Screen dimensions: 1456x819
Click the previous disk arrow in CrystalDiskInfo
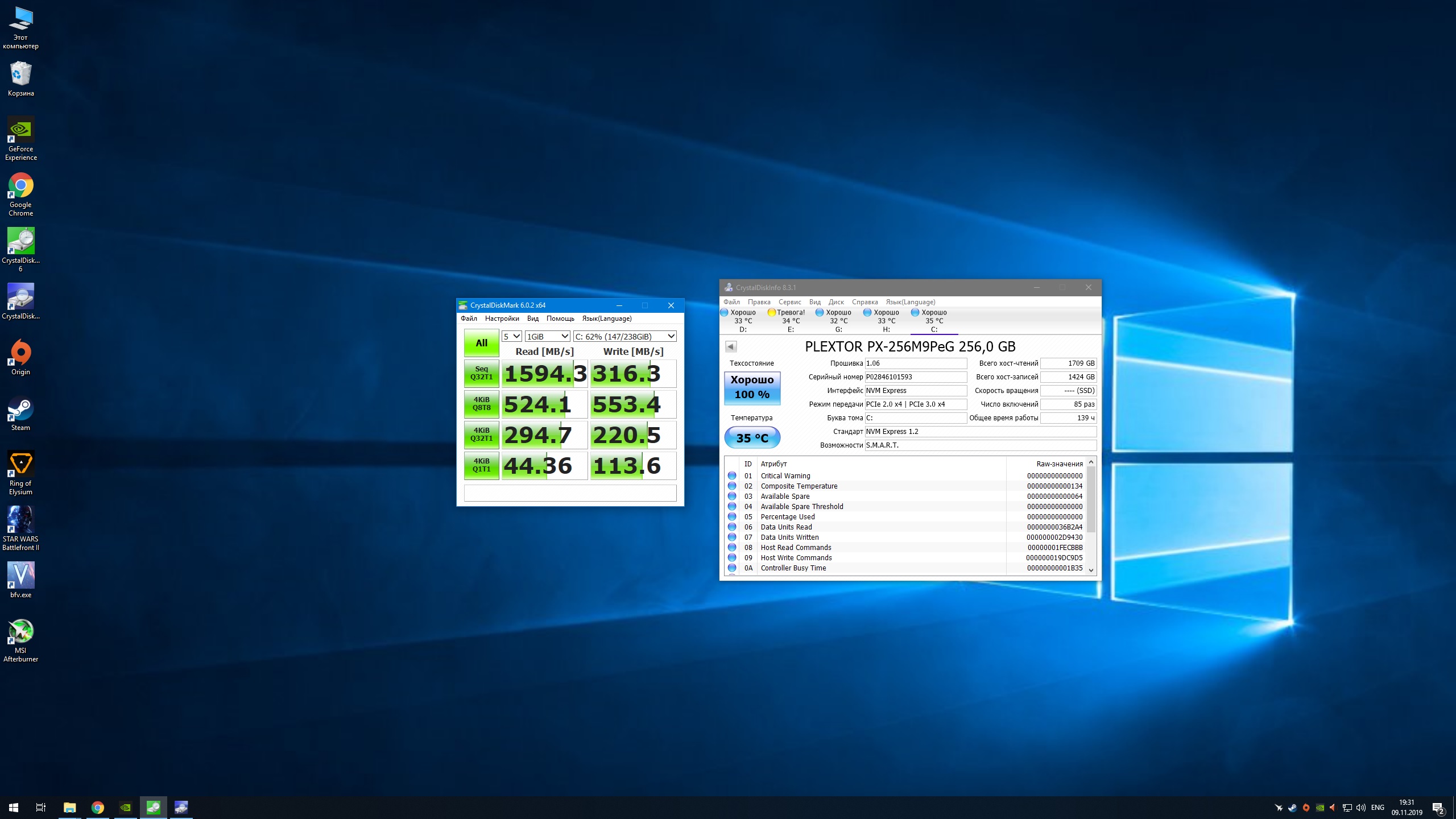click(x=731, y=346)
